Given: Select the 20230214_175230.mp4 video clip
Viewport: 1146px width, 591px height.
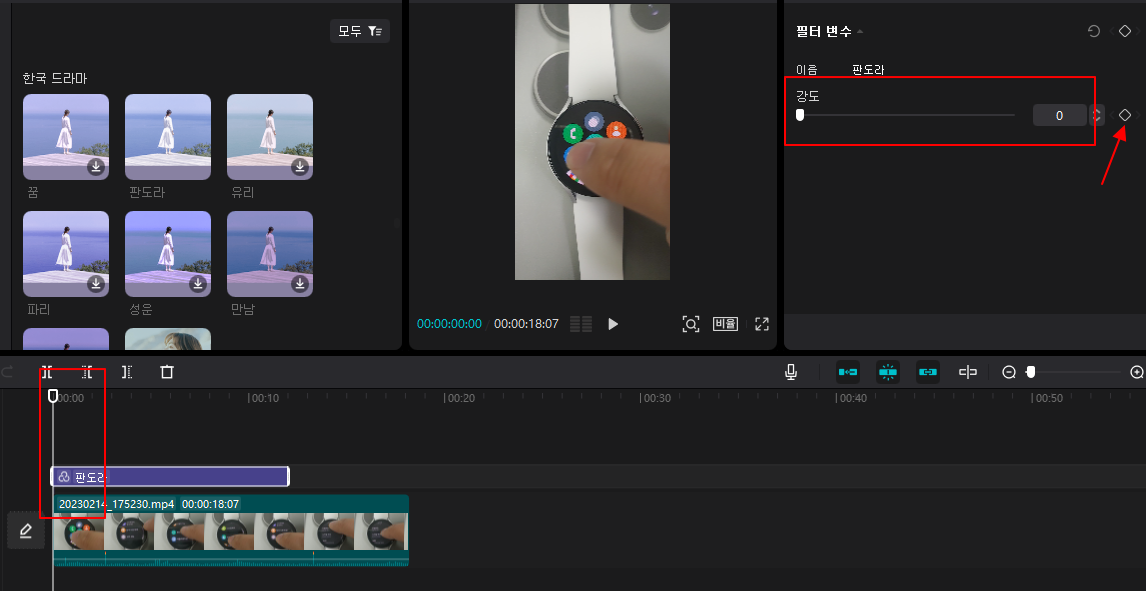Looking at the screenshot, I should pos(231,530).
